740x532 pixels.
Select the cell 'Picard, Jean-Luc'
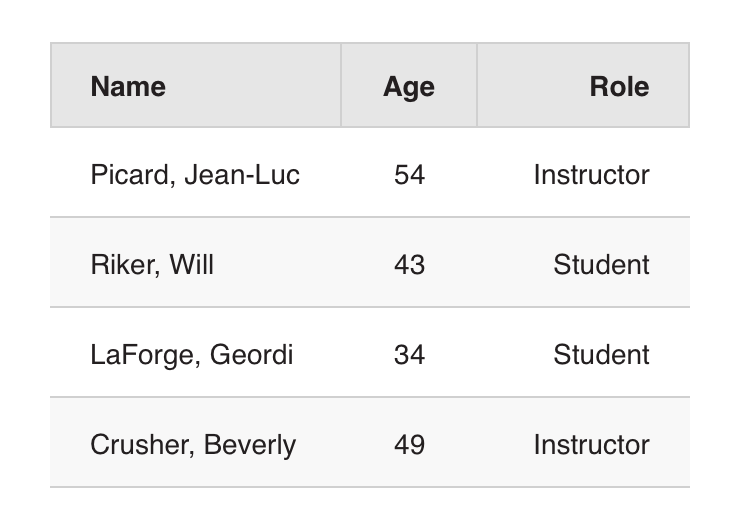click(x=195, y=175)
